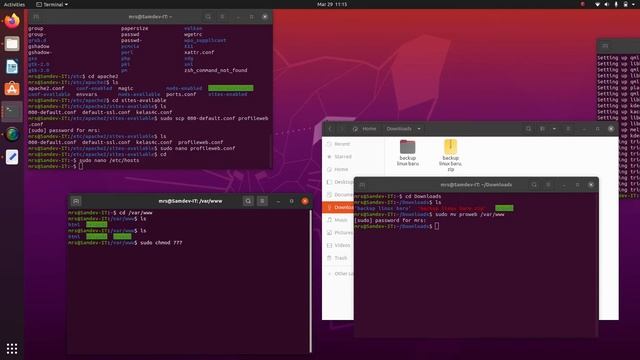The image size is (640, 360).
Task: Click 'apache2.conf' in top terminal
Action: coord(46,88)
